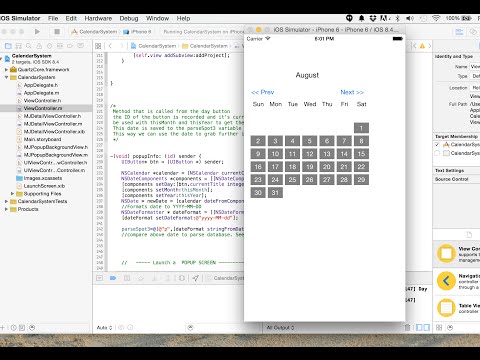This screenshot has height=360, width=480.
Task: Click the Debug View Hierarchy icon
Action: tap(182, 278)
